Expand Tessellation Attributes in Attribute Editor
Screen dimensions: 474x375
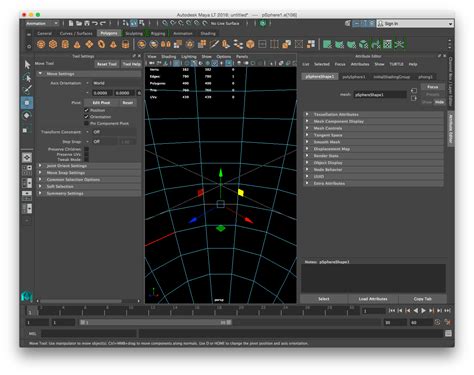coord(373,114)
